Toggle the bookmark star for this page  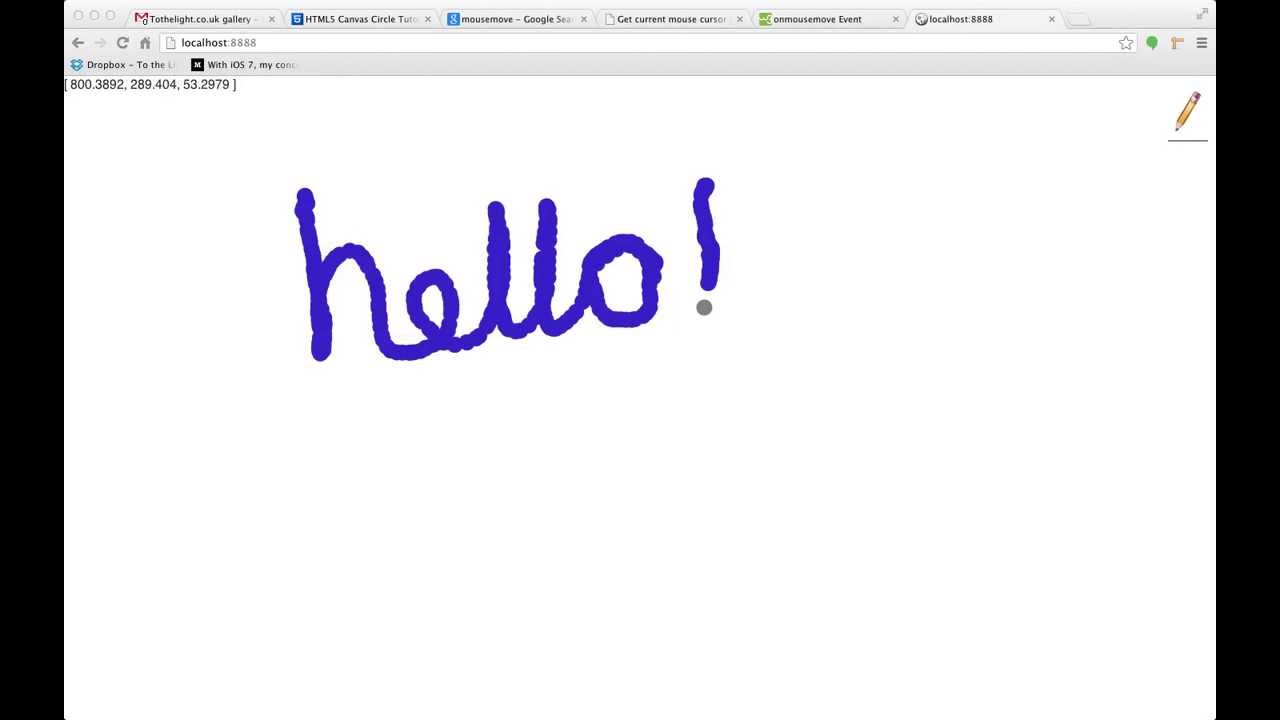1126,42
